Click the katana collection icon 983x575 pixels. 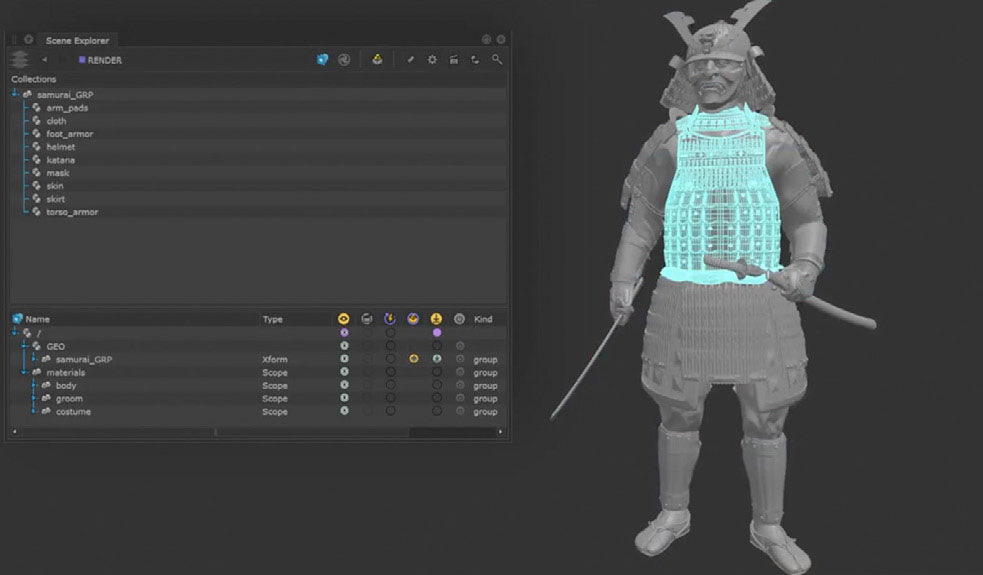click(36, 160)
